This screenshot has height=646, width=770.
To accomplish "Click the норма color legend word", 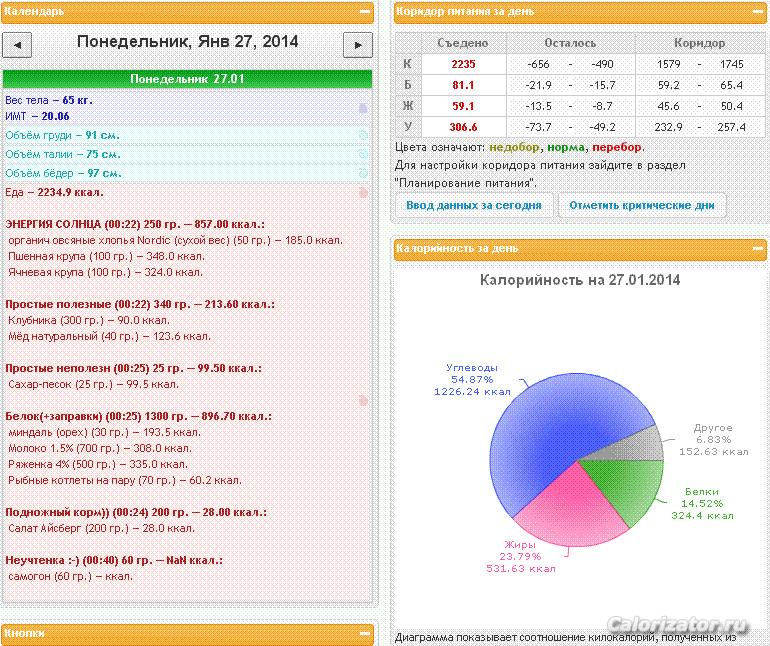I will pos(566,147).
